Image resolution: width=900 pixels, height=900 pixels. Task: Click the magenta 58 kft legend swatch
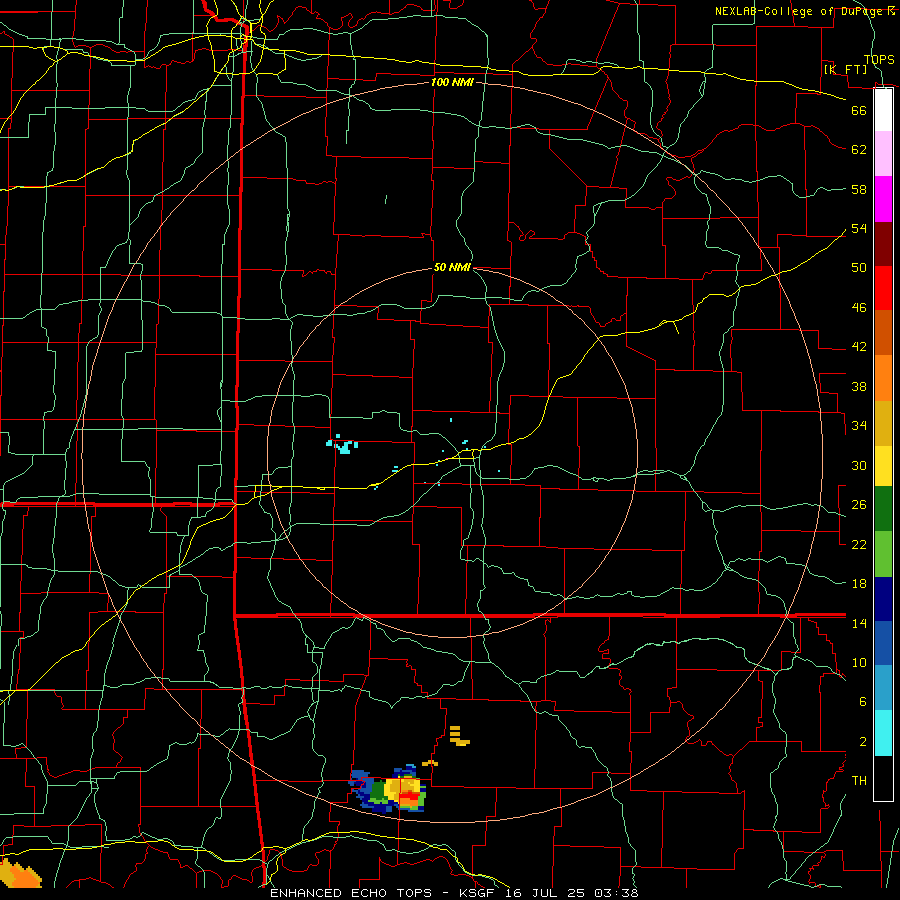click(x=883, y=199)
